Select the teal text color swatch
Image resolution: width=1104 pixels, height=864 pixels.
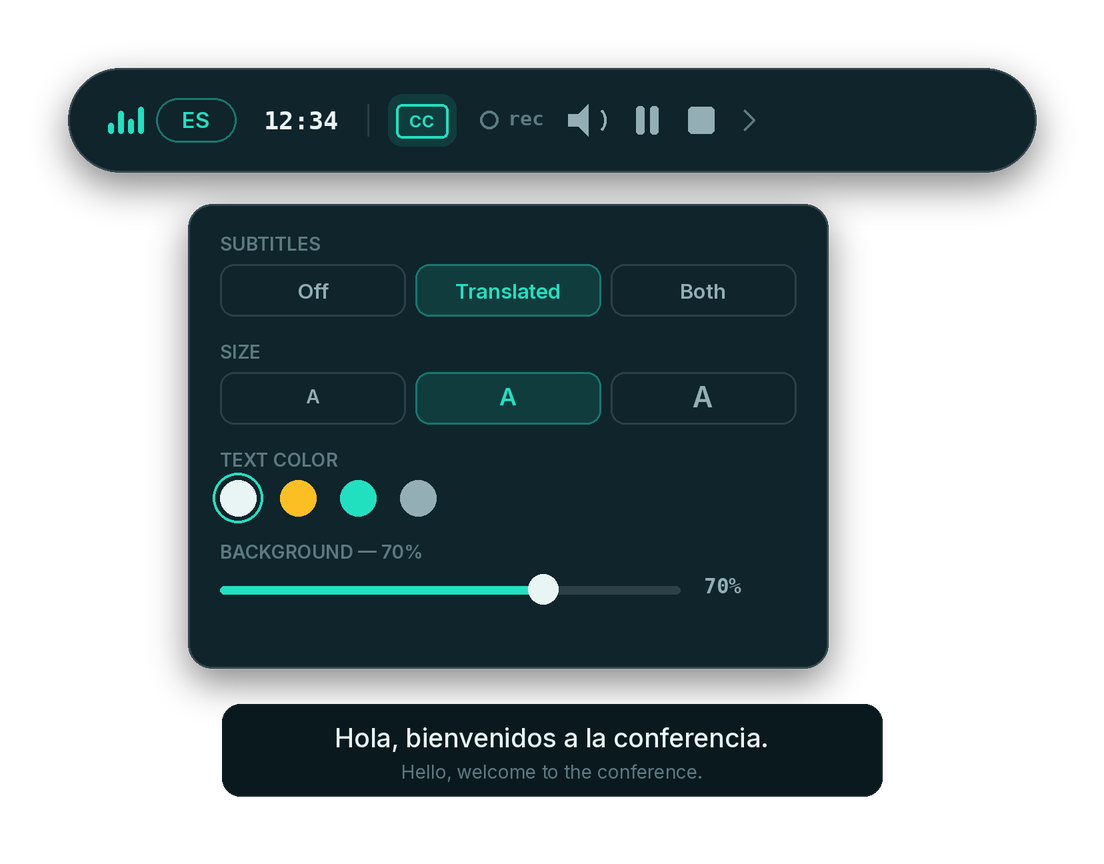click(x=358, y=499)
